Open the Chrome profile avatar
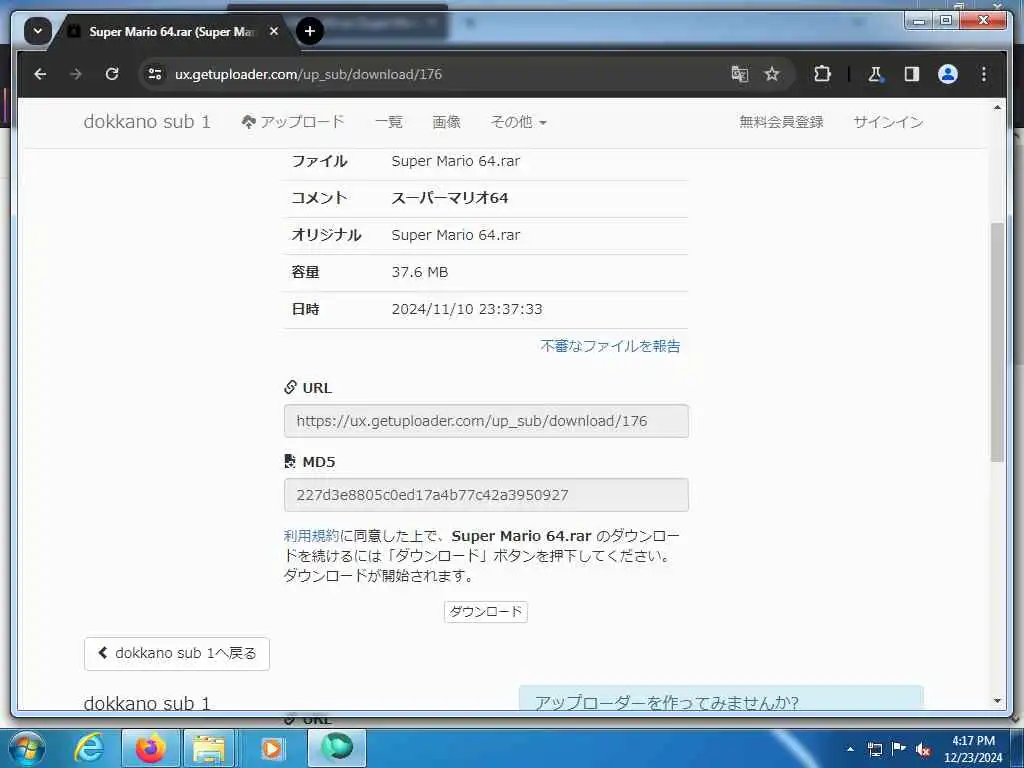This screenshot has width=1024, height=768. pos(948,74)
